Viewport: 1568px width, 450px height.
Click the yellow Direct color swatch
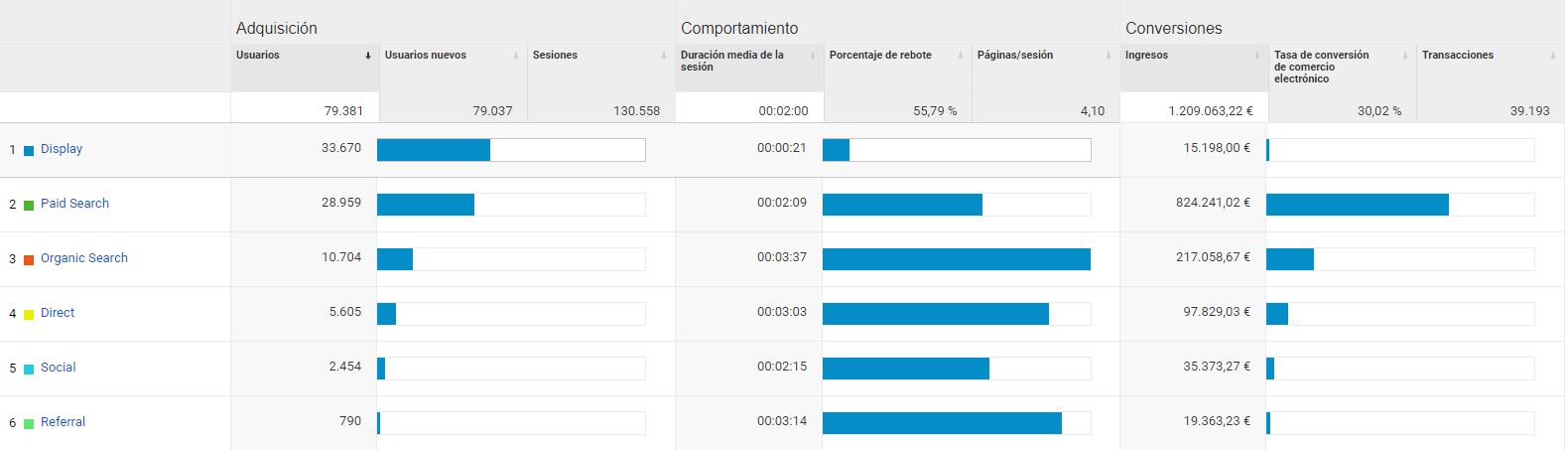[x=29, y=314]
